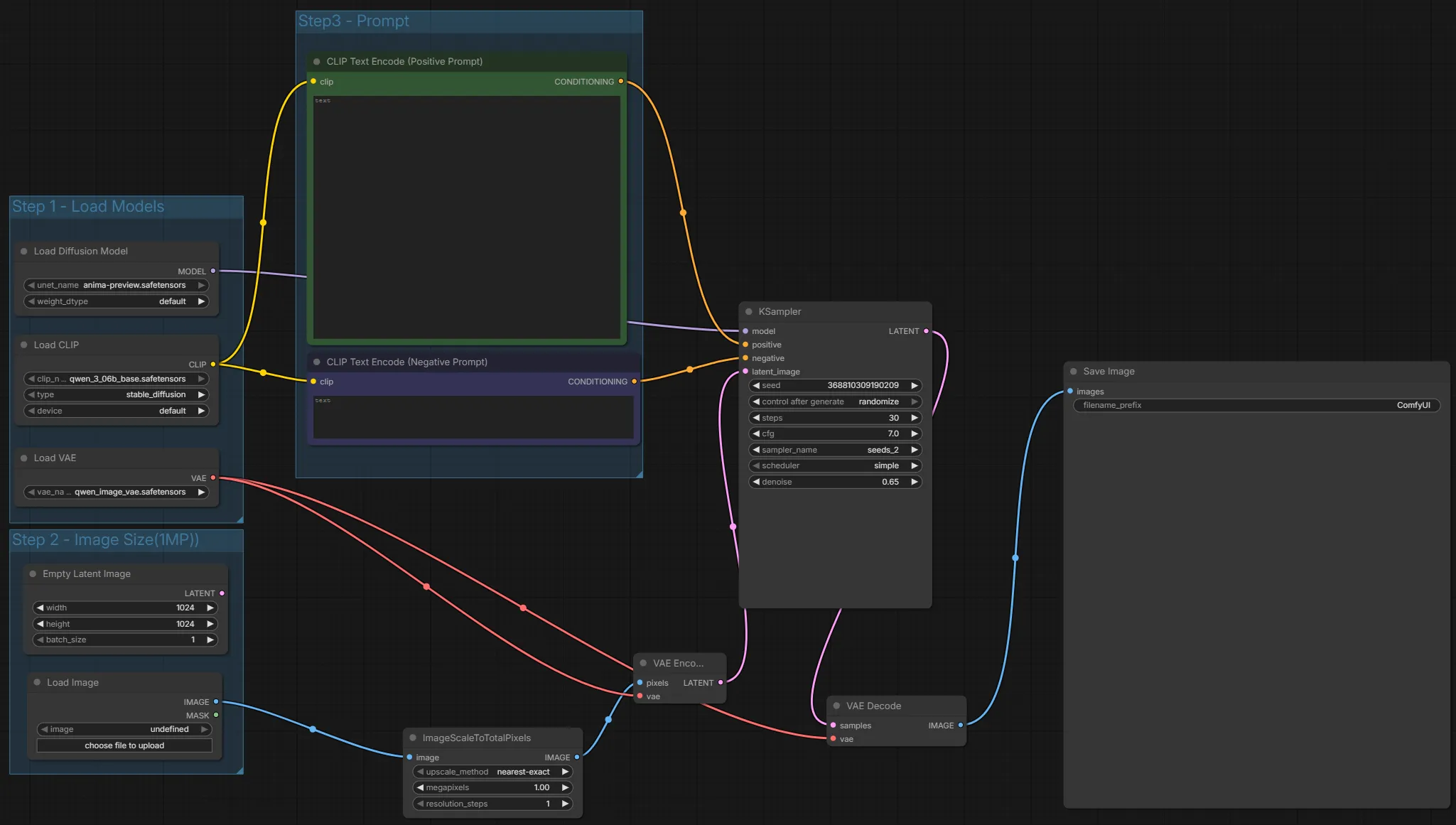Screen dimensions: 1456x825
Task: Toggle collapse on the Empty Latent Image node
Action: pos(33,574)
